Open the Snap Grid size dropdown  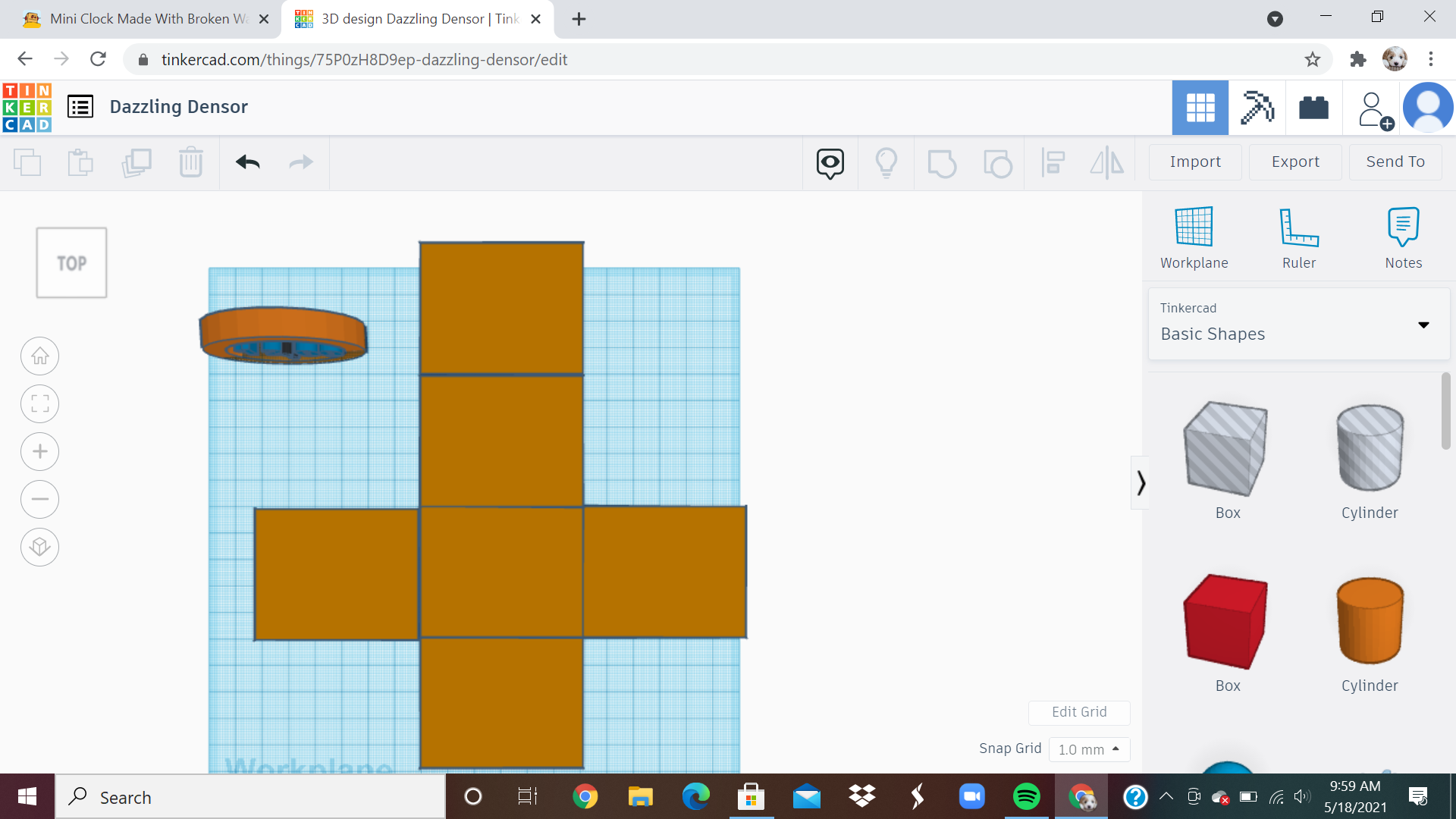pos(1090,749)
